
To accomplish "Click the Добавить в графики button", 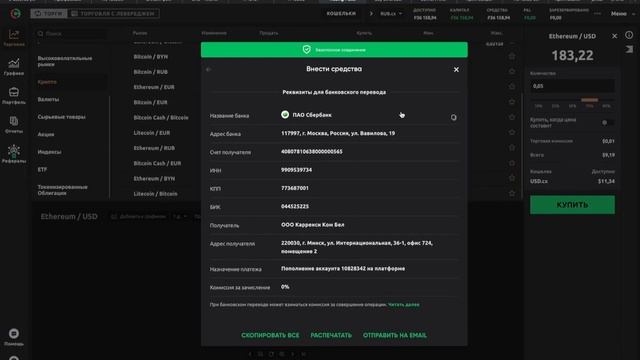I will pos(139,216).
